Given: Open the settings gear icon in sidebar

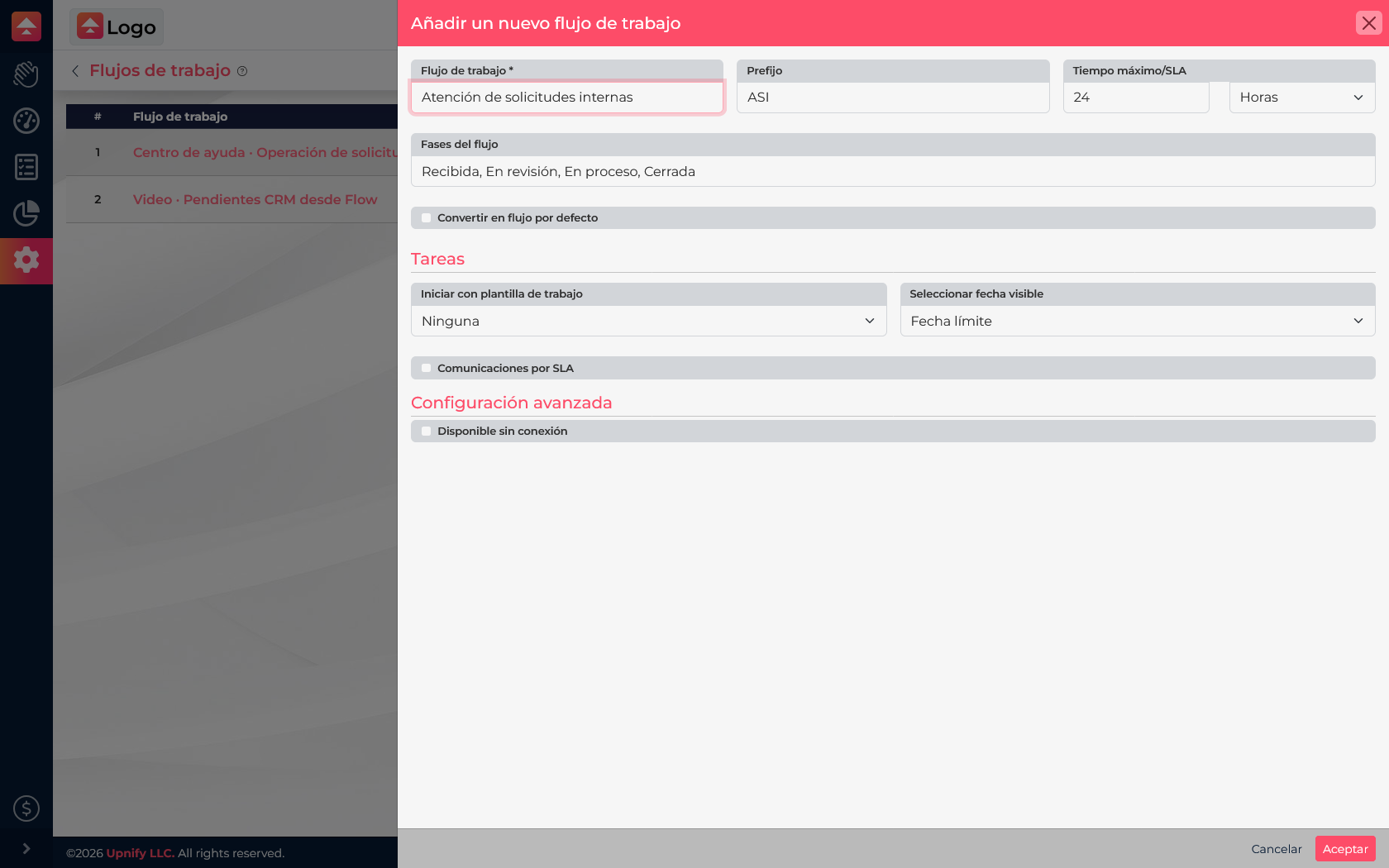Looking at the screenshot, I should pyautogui.click(x=26, y=260).
